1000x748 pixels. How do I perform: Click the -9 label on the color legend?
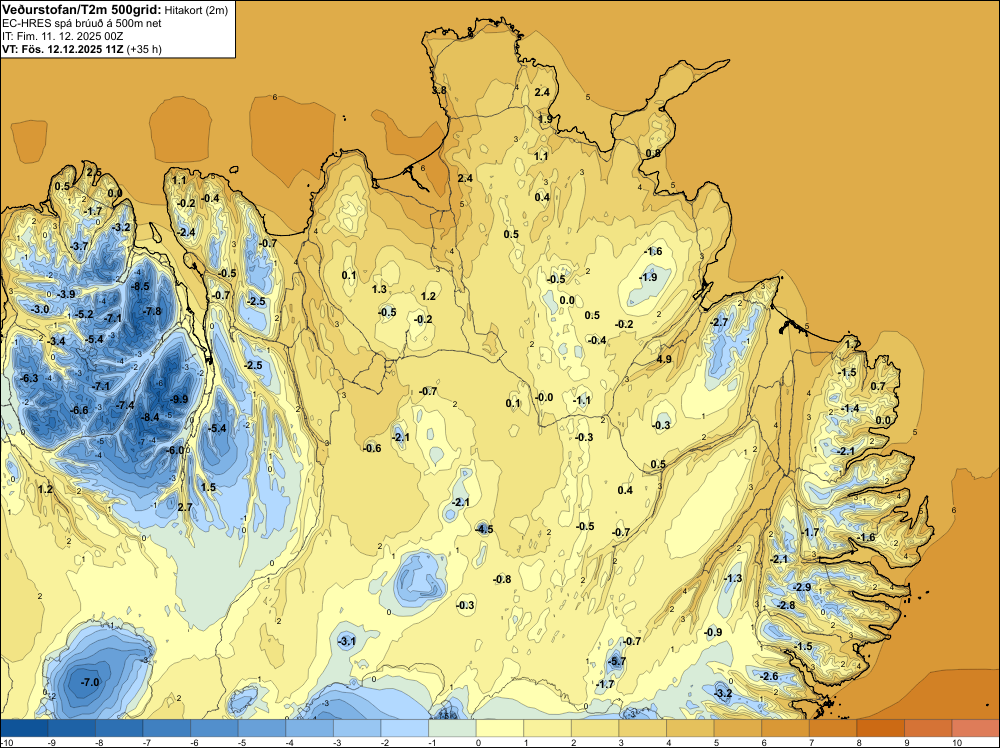51,742
